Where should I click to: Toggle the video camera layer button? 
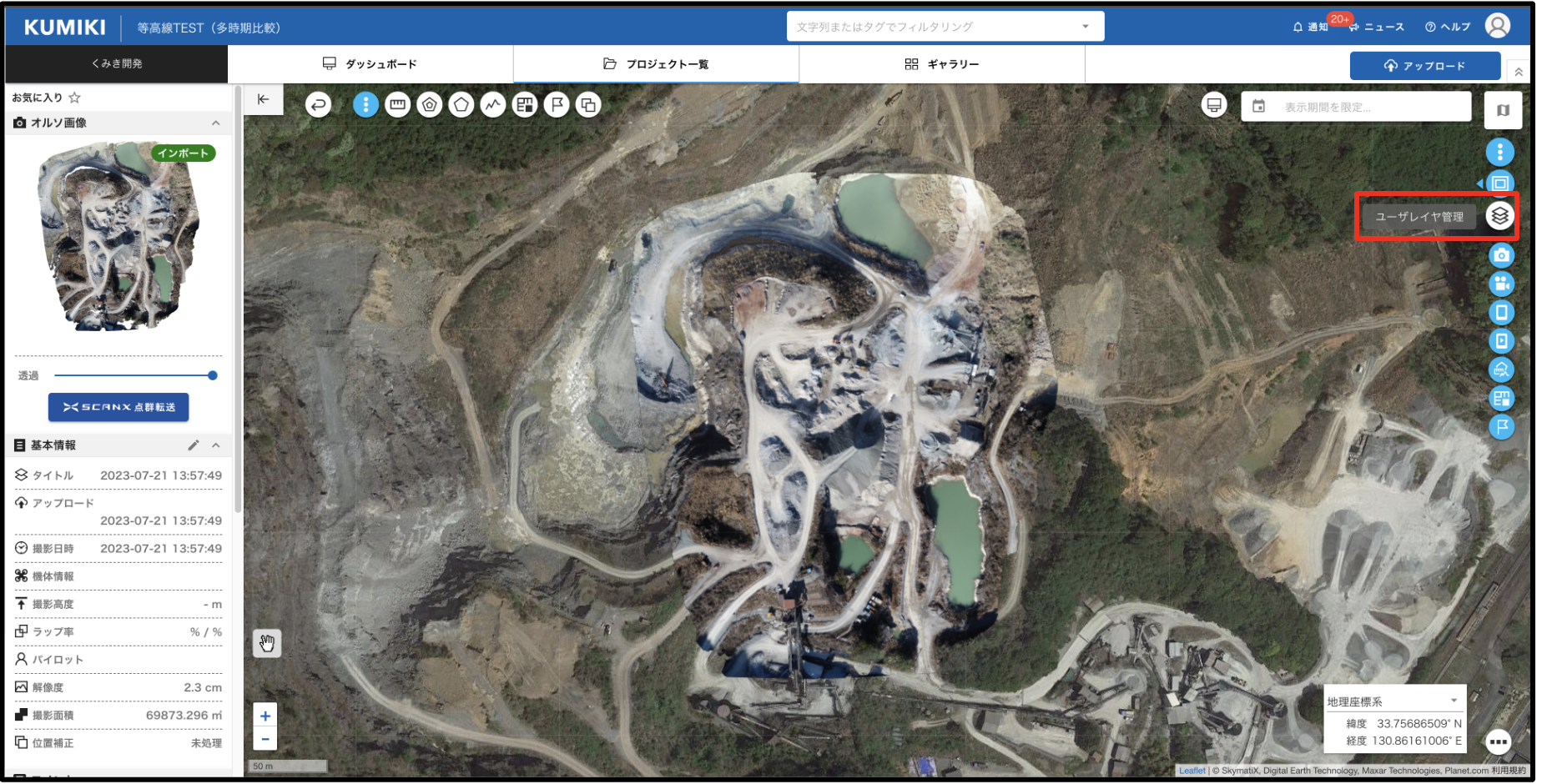(1501, 284)
